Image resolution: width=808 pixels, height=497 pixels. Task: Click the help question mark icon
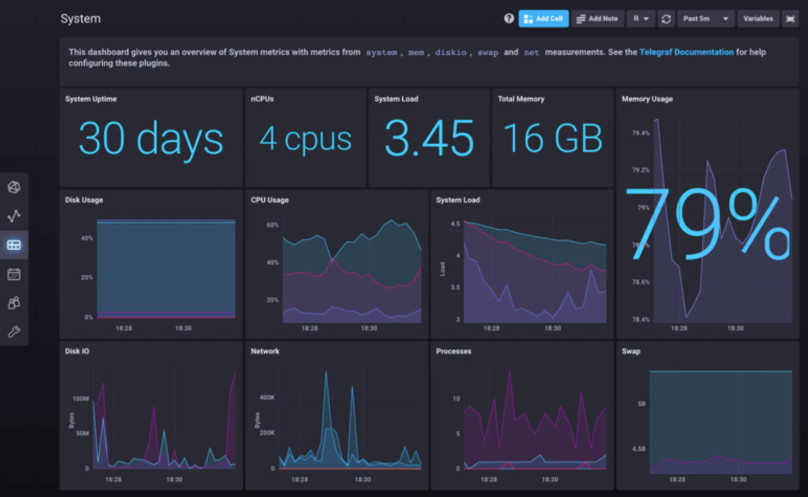[x=509, y=18]
